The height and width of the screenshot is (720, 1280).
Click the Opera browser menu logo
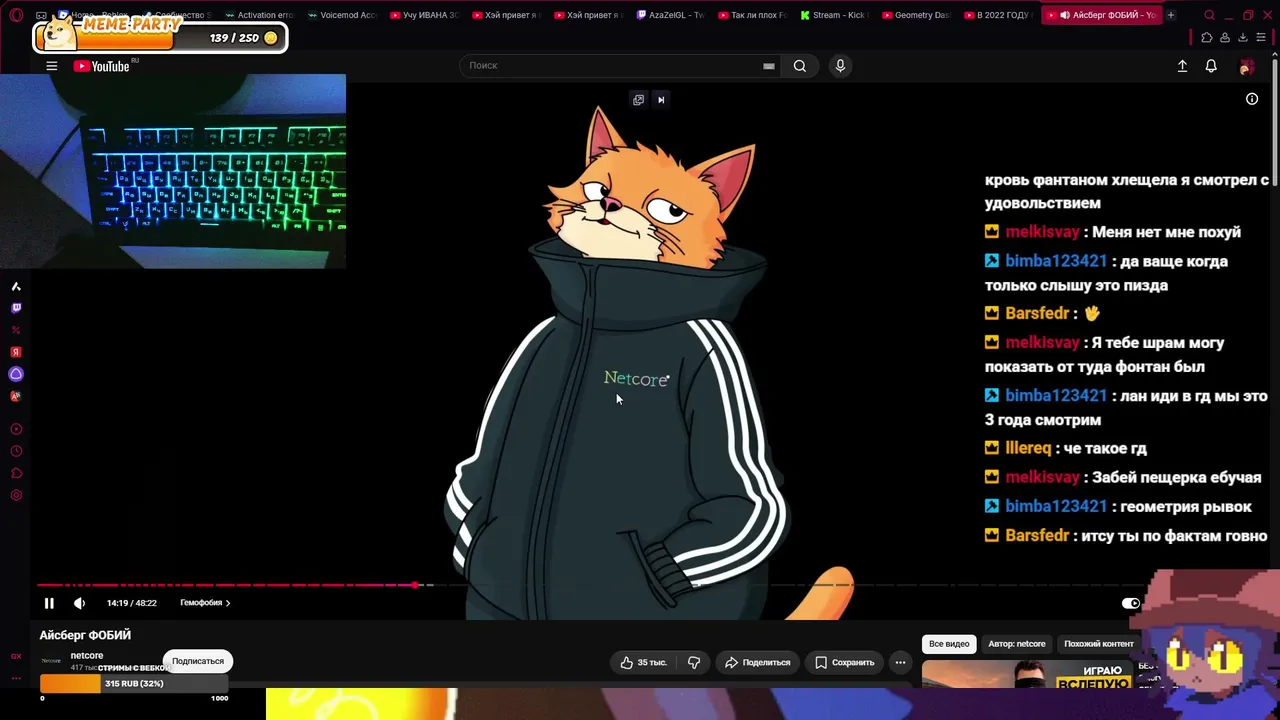point(16,15)
